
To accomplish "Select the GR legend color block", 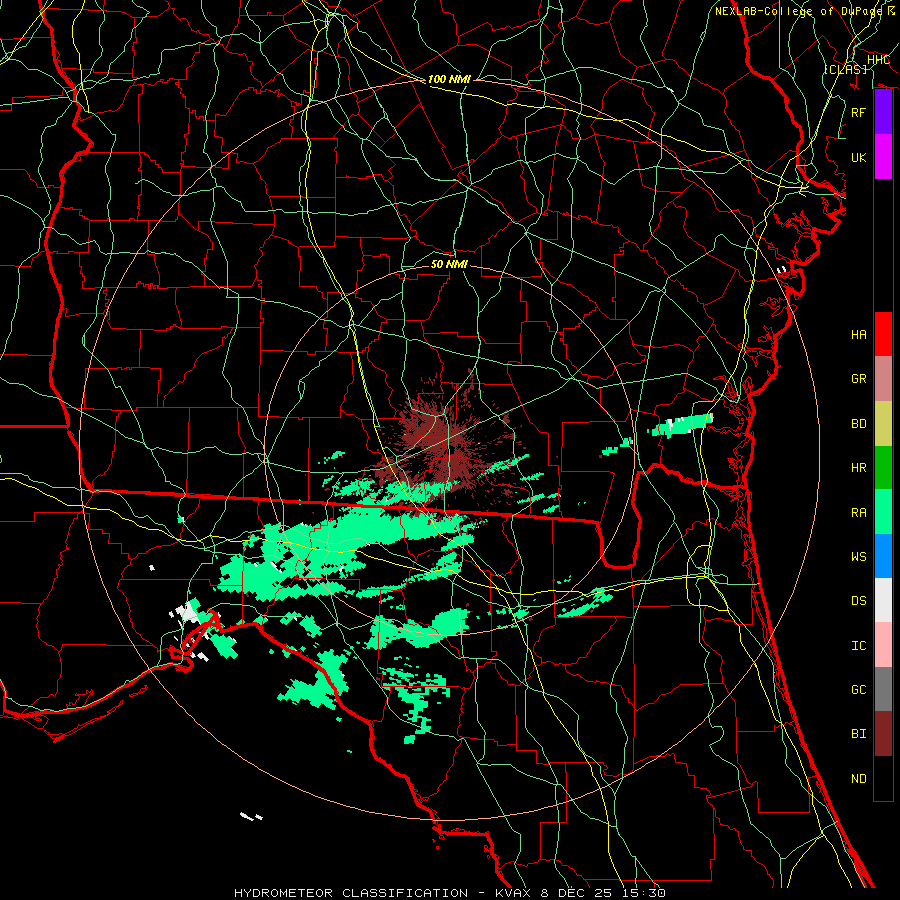I will pos(883,379).
